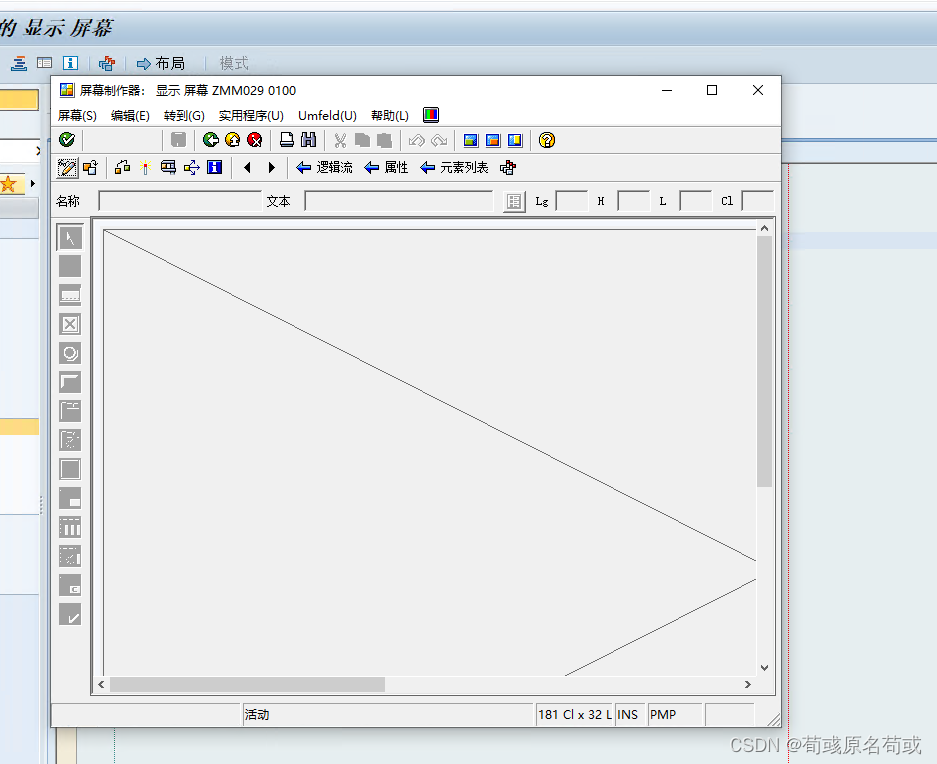This screenshot has width=937, height=764.
Task: Click the "181 Cl x 32 L" status entry
Action: (574, 715)
